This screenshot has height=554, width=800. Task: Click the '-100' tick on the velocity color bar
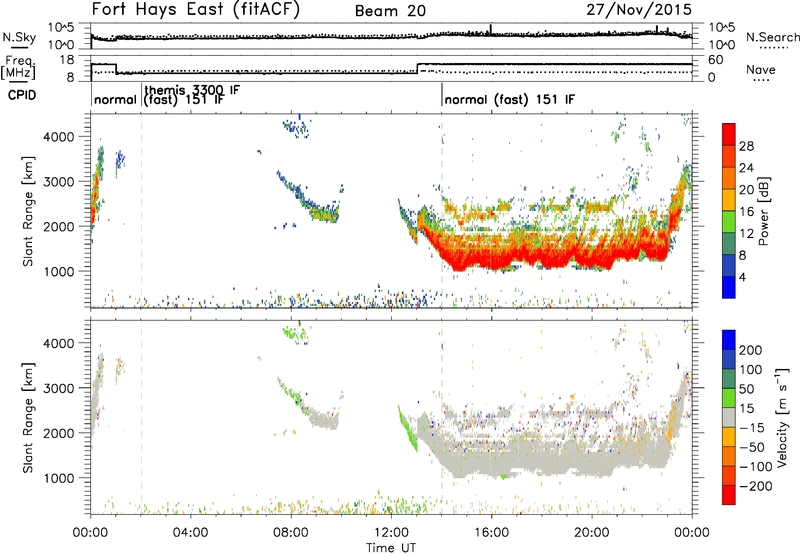click(756, 466)
